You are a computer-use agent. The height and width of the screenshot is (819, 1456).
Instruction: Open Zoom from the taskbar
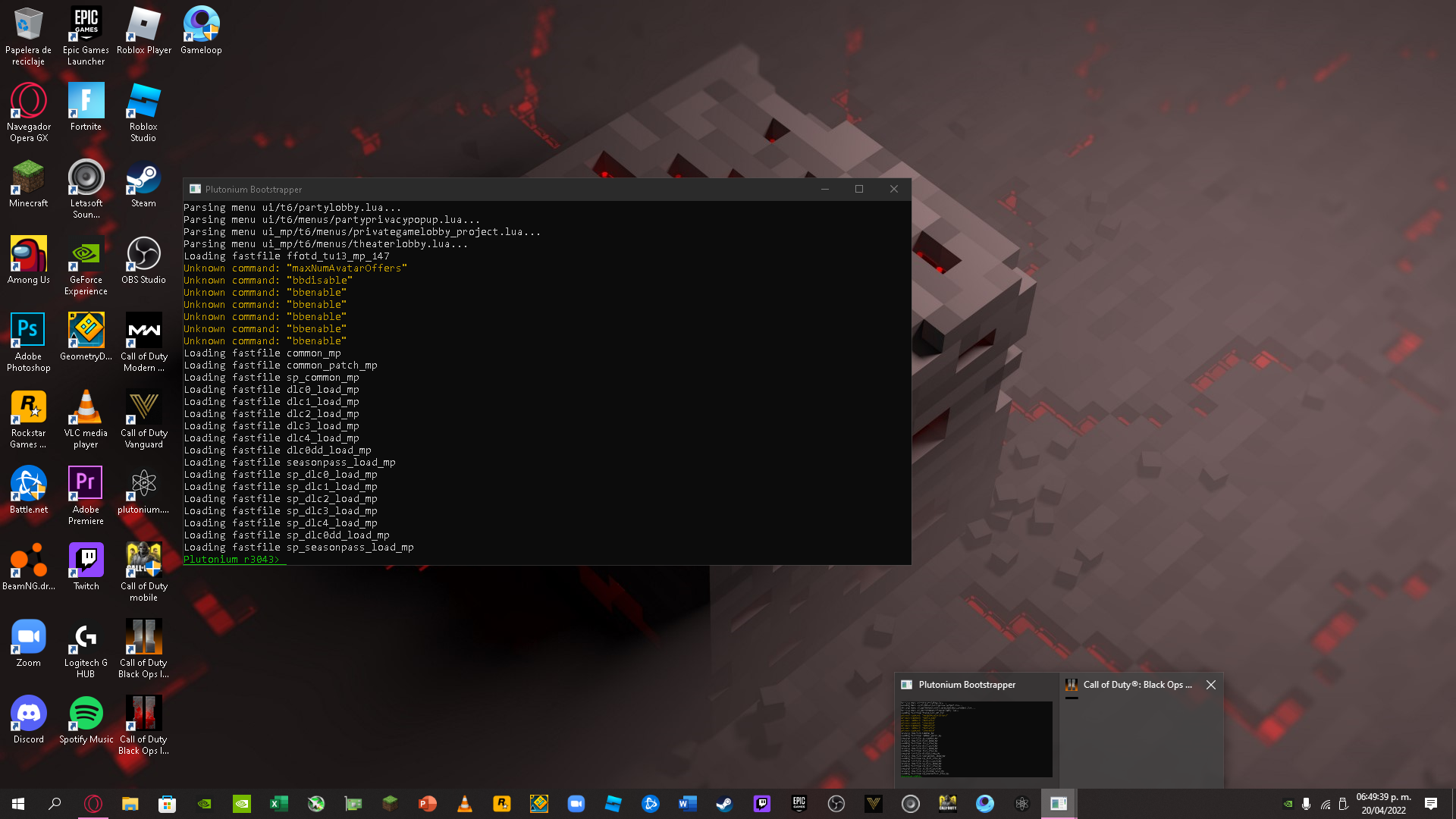pyautogui.click(x=576, y=804)
